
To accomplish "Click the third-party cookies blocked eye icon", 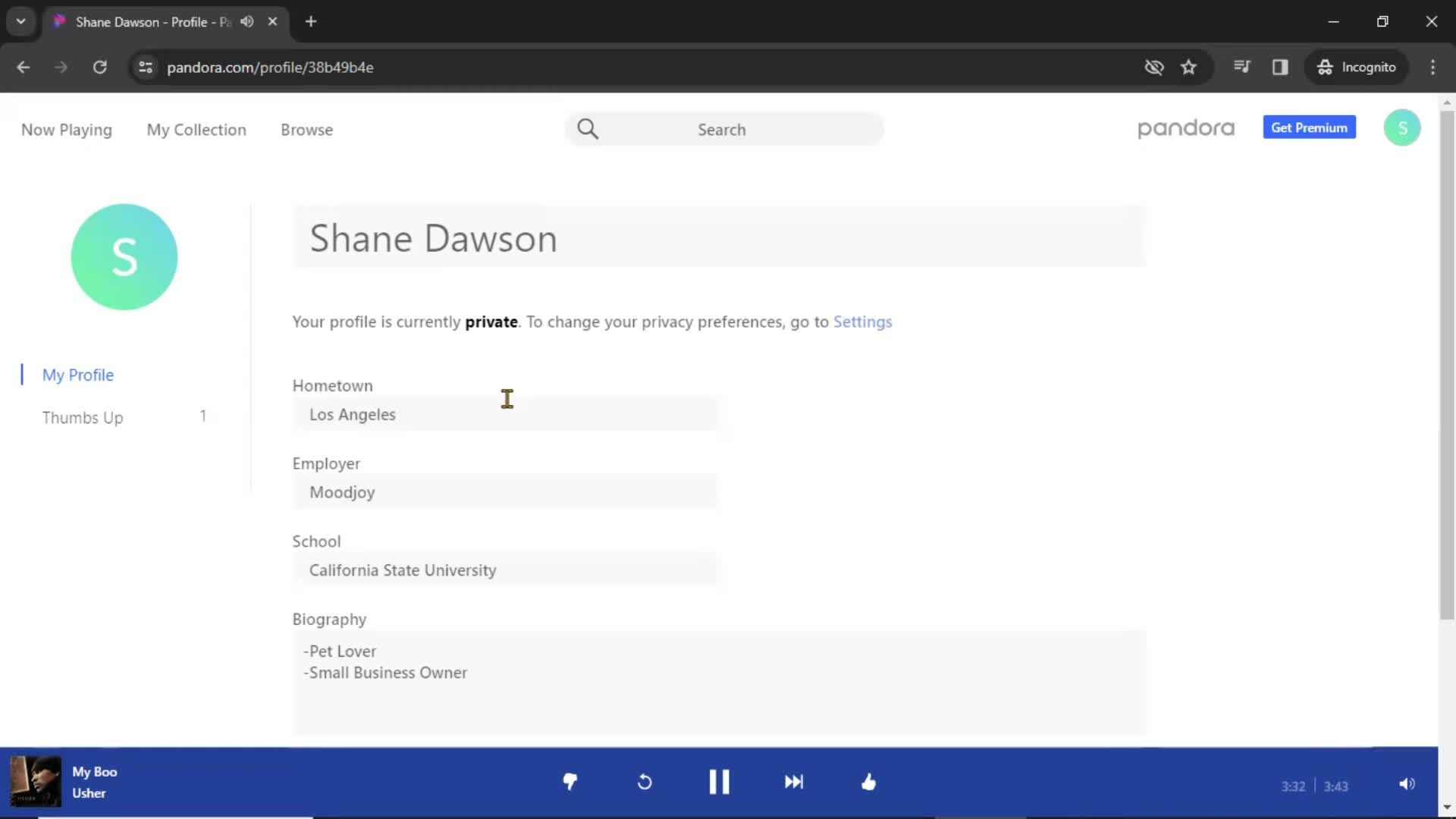I will click(x=1154, y=67).
